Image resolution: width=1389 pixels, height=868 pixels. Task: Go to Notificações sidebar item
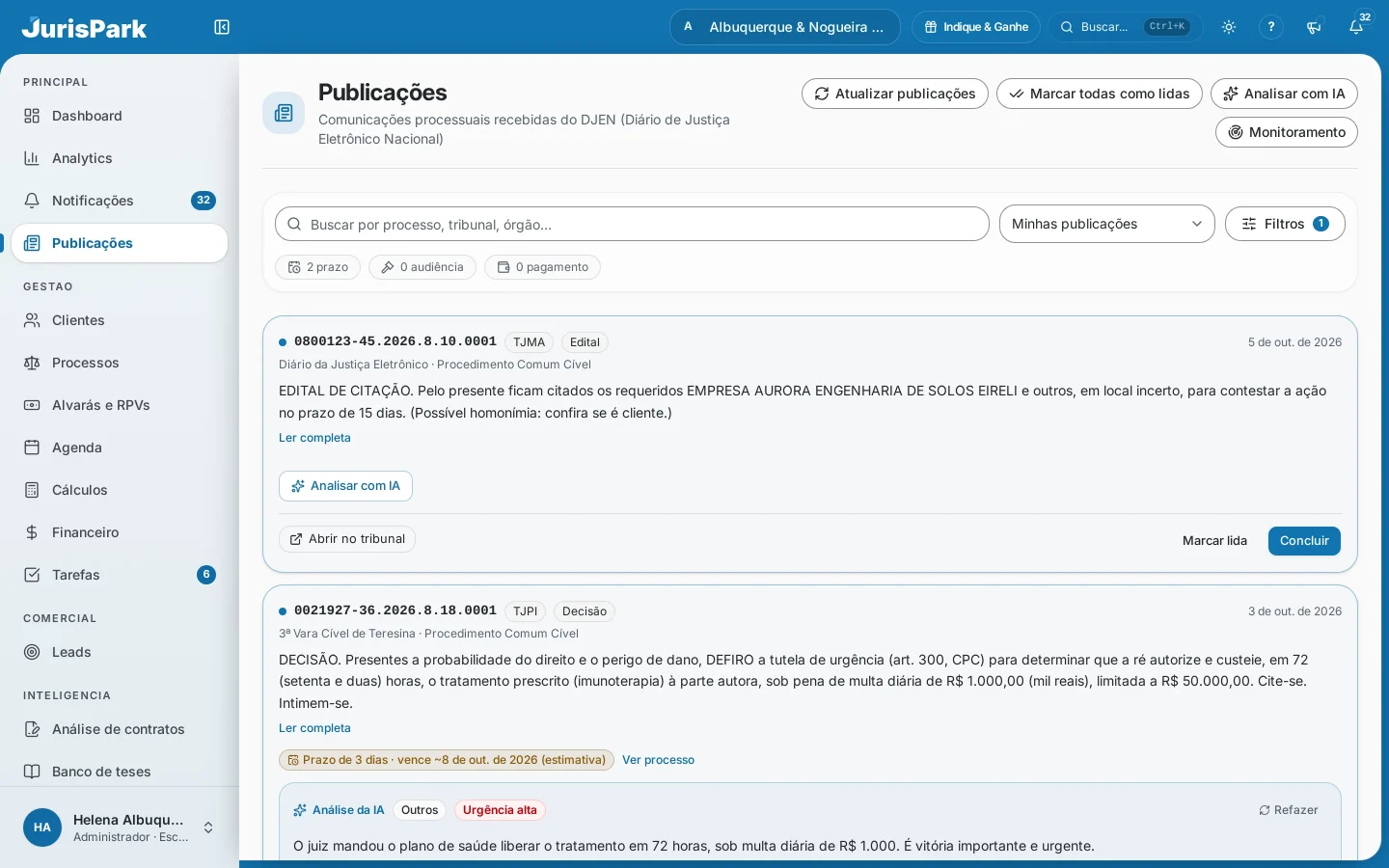(x=120, y=201)
